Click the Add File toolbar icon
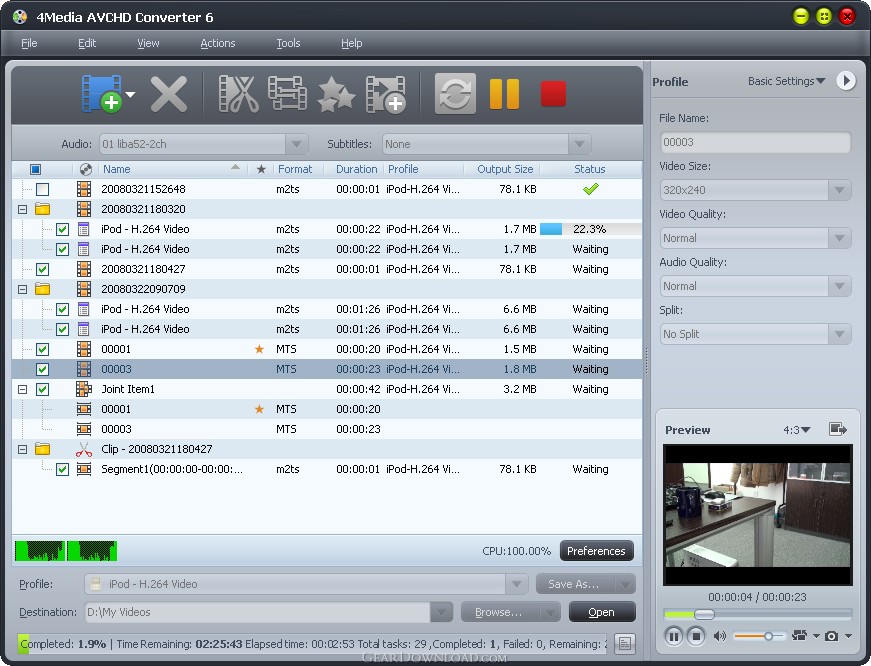 pyautogui.click(x=102, y=93)
